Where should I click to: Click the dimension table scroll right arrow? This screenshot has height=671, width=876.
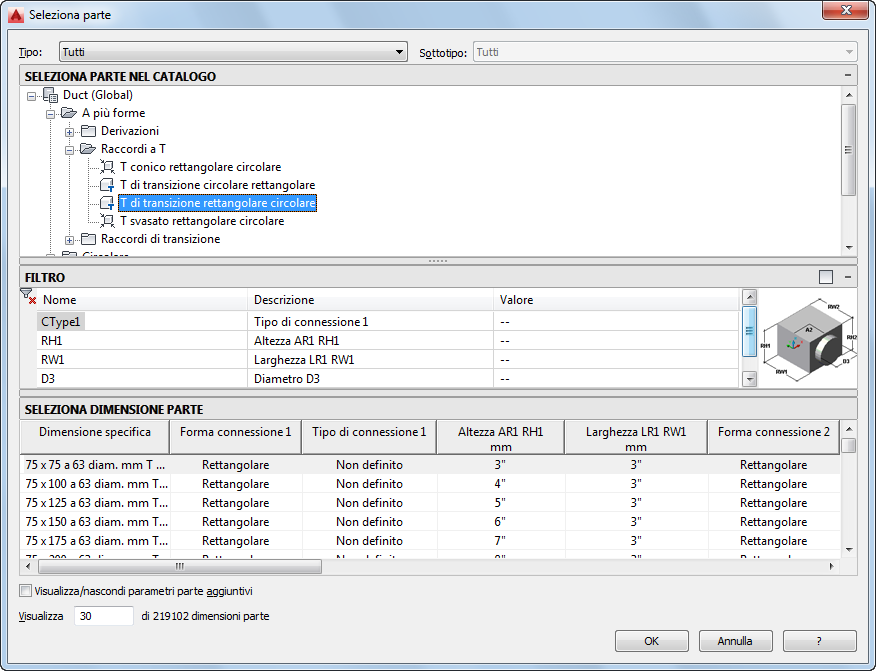(x=831, y=567)
